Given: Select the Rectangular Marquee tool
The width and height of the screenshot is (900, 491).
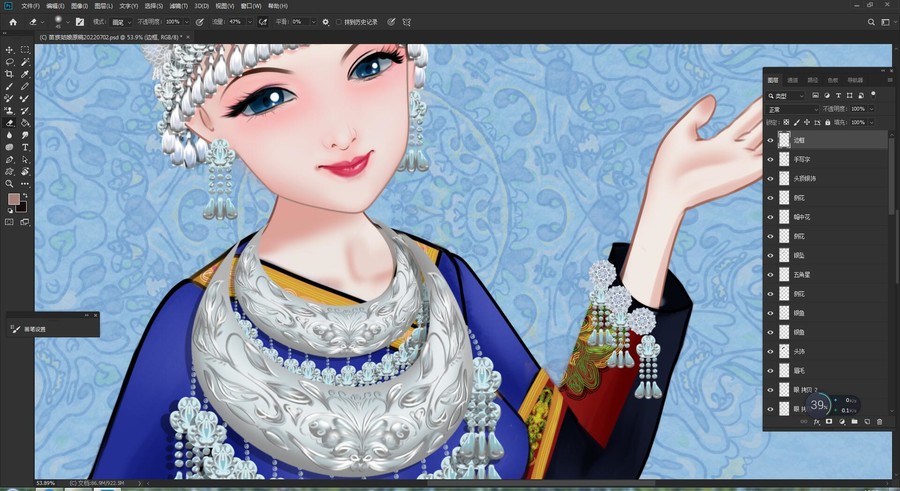Looking at the screenshot, I should tap(25, 50).
